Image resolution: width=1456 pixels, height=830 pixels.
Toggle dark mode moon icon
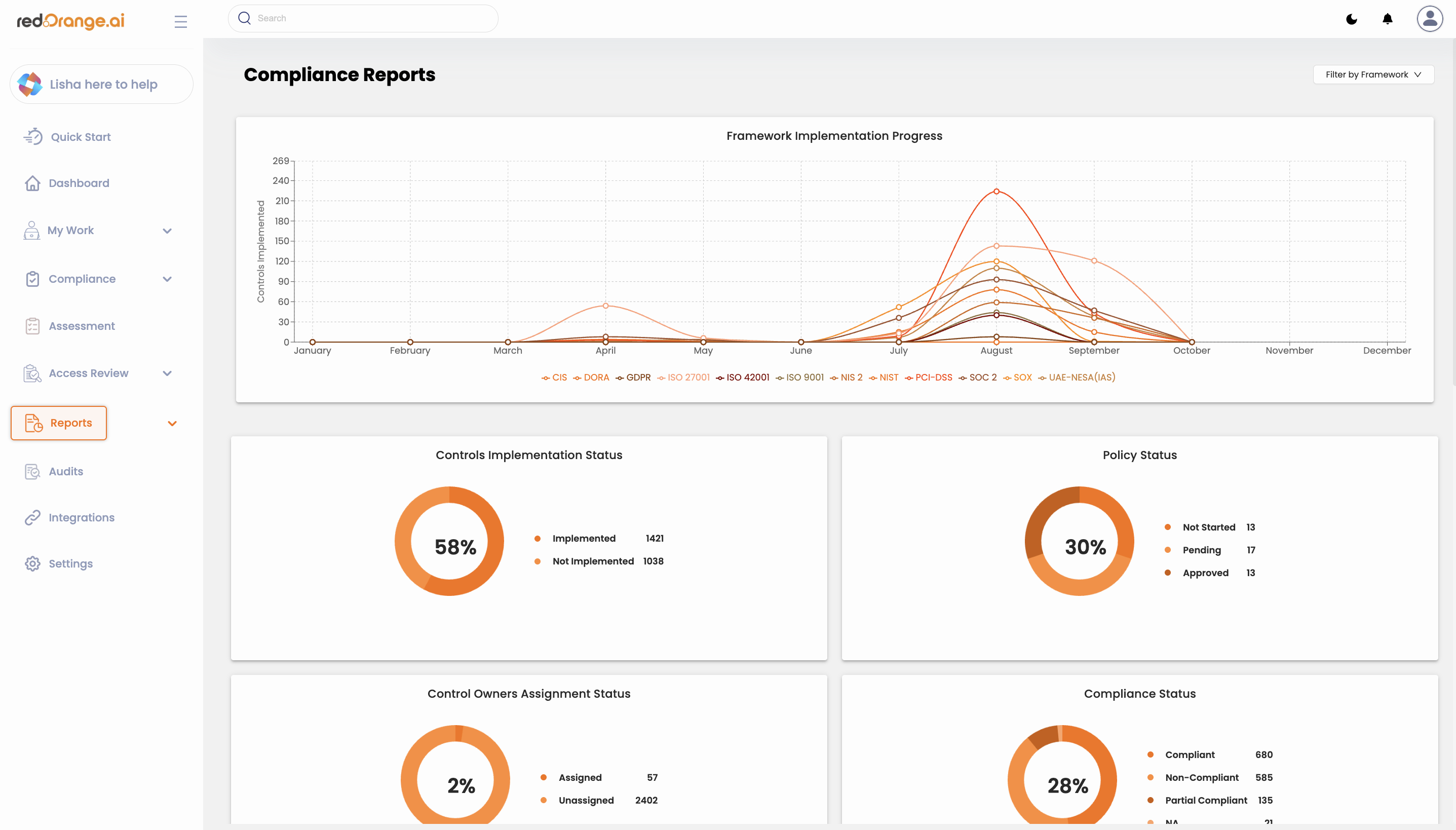[1351, 19]
